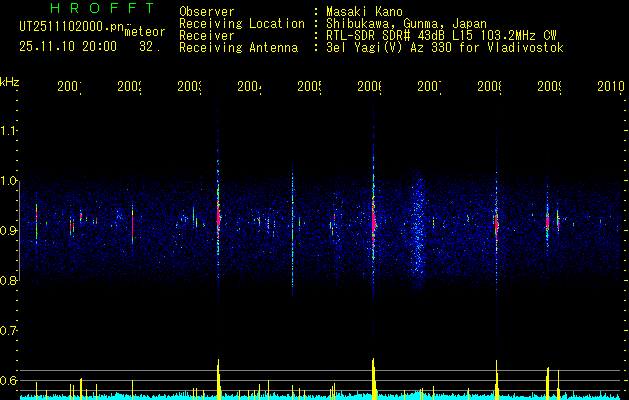Click the green HROFFT title
Screen dimensions: 629x400
[102, 8]
